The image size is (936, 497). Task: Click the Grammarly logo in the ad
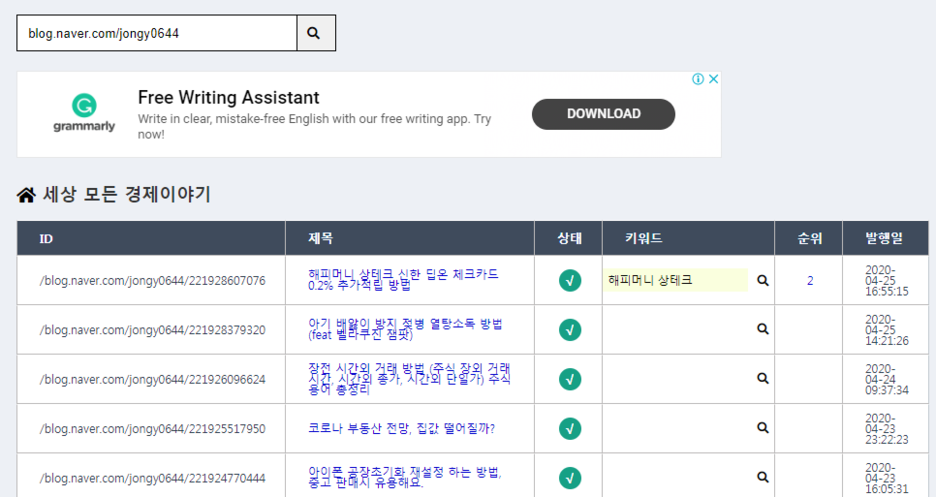(x=84, y=113)
